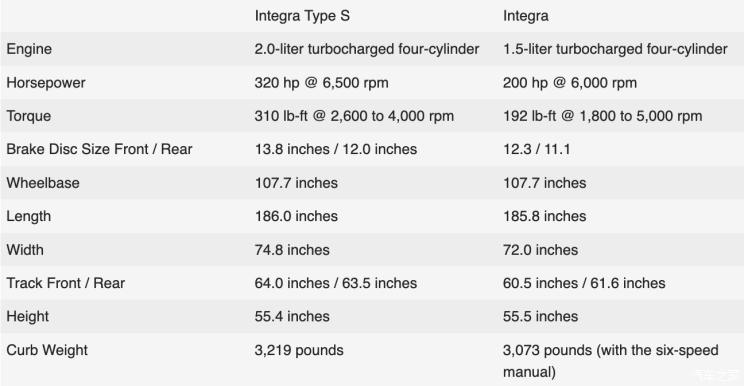The image size is (744, 386).
Task: Select the Horsepower row label
Action: tap(46, 83)
